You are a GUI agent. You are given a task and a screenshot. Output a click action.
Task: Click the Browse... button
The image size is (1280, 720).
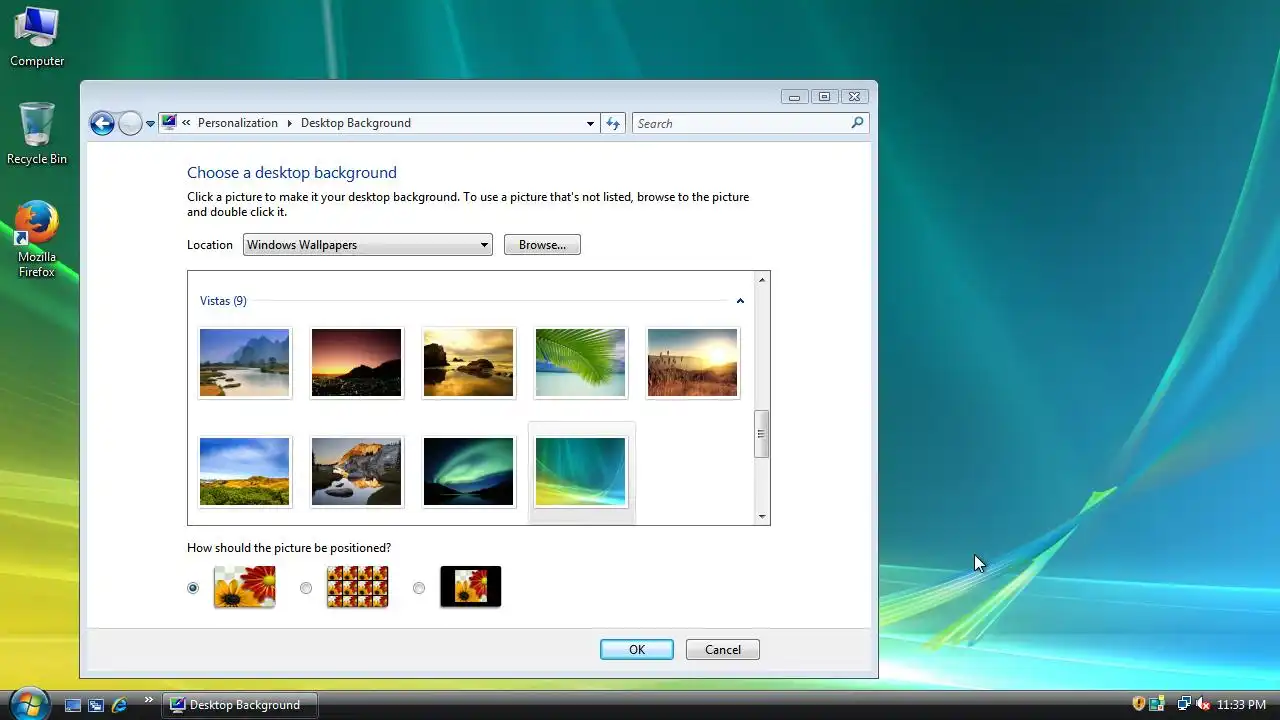[x=542, y=245]
